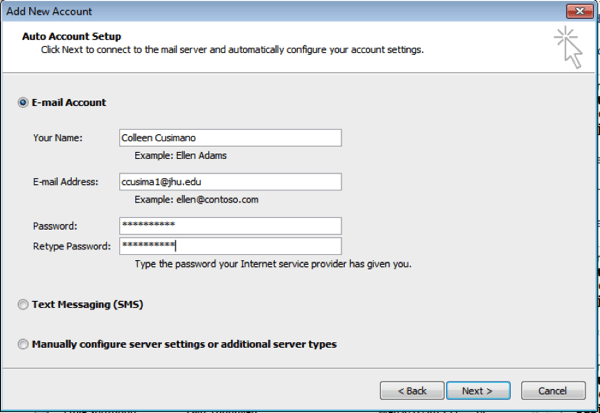Click the 'E-mail Address:' label
Viewport: 600px width, 413px height.
tap(65, 182)
